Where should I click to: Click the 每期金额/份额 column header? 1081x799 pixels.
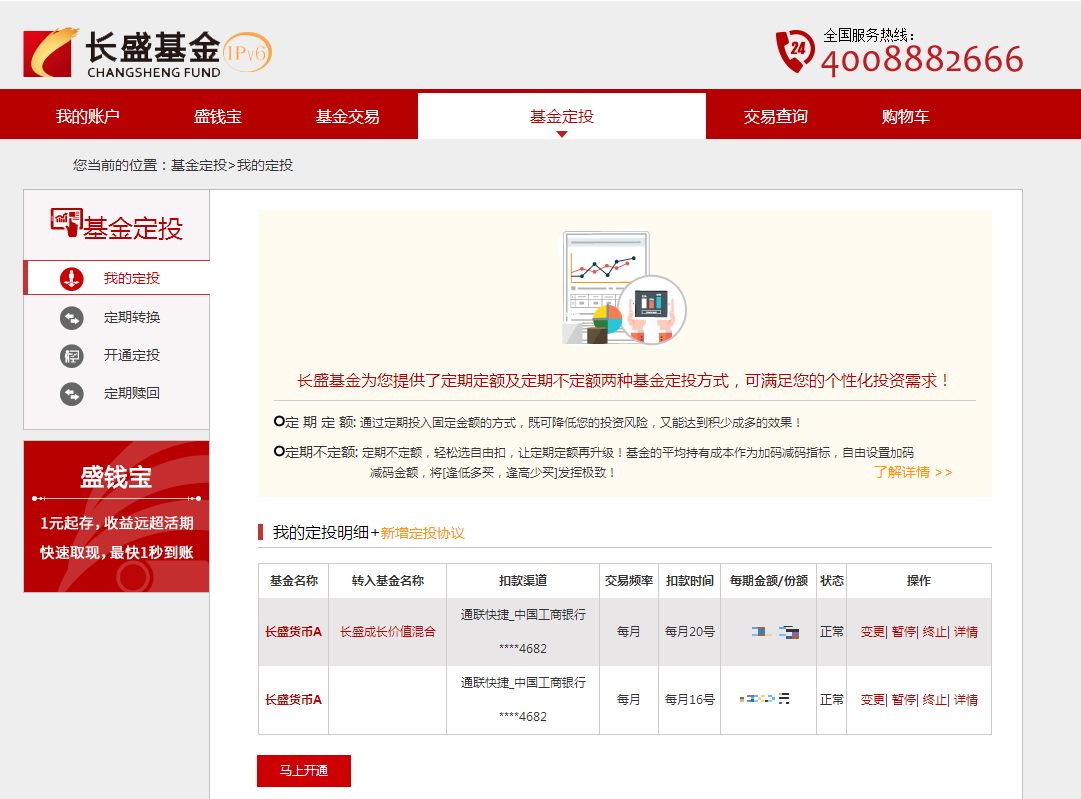click(769, 580)
